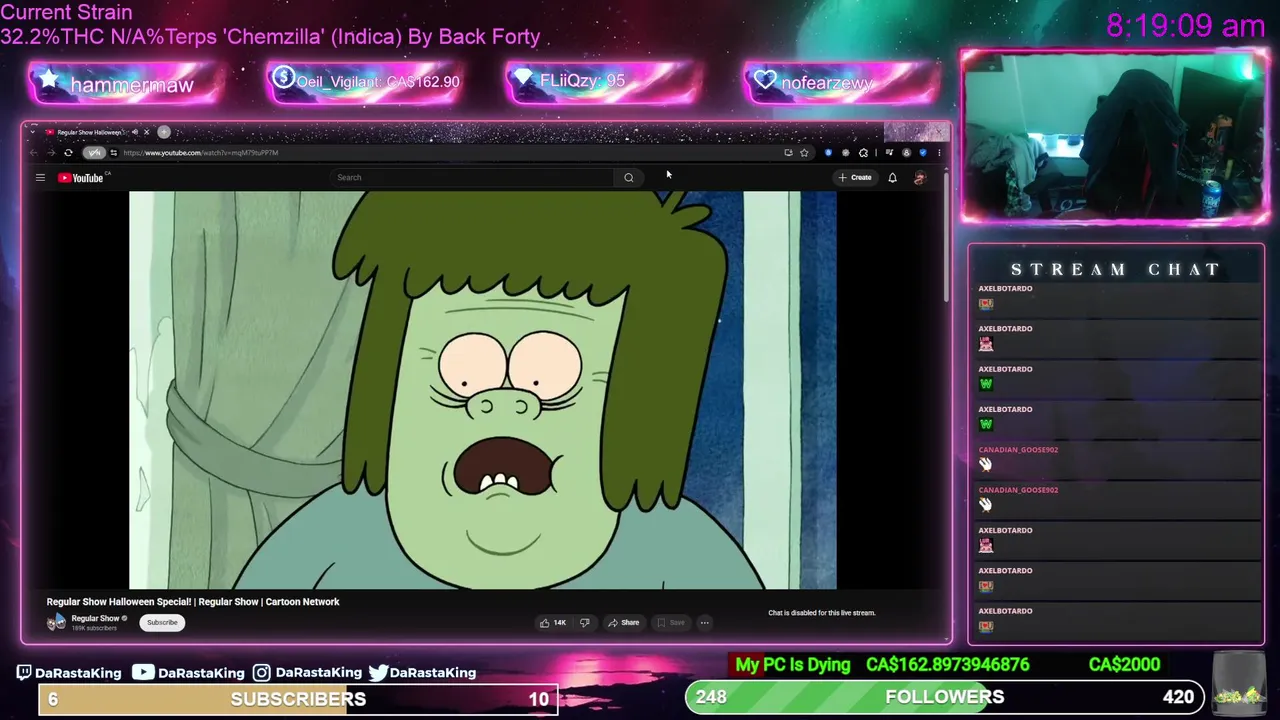Click the Create button on YouTube
This screenshot has height=720, width=1280.
pyautogui.click(x=855, y=178)
